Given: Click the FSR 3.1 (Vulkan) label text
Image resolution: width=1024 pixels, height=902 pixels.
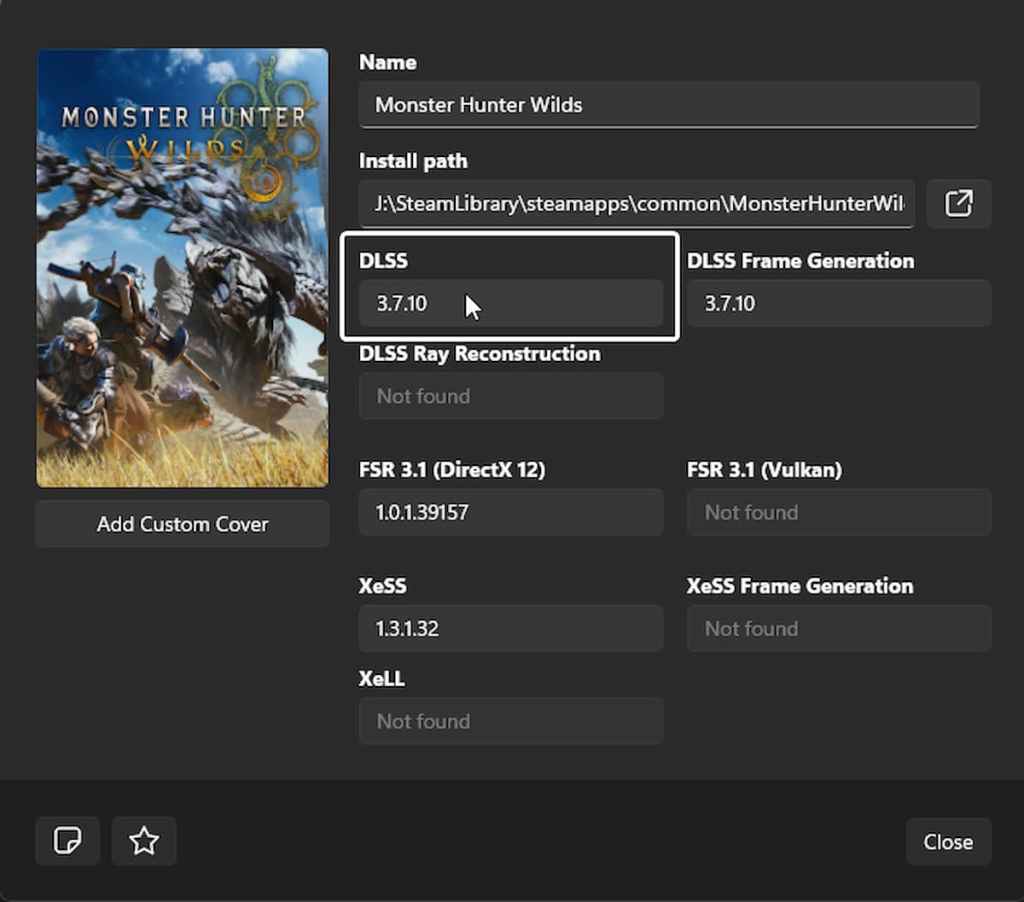Looking at the screenshot, I should [x=764, y=470].
